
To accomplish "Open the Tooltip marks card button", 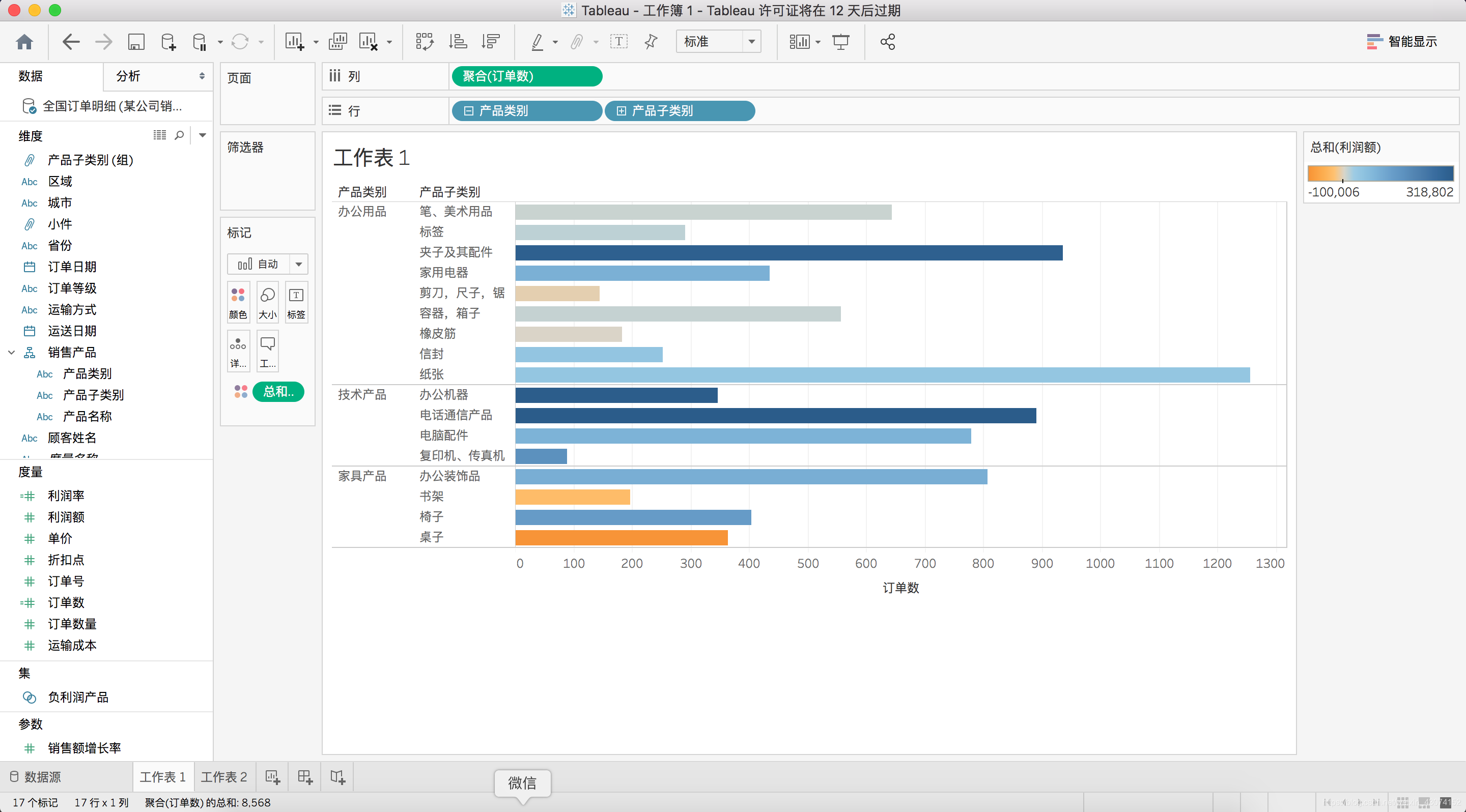I will [x=267, y=352].
